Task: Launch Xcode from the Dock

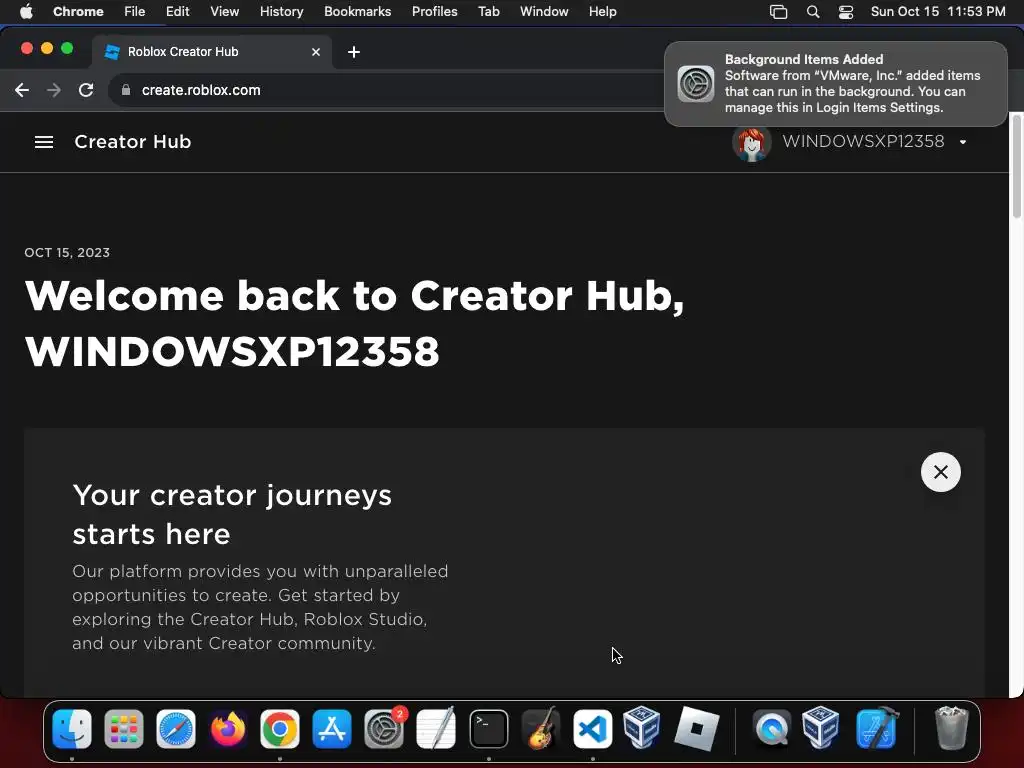Action: [877, 729]
